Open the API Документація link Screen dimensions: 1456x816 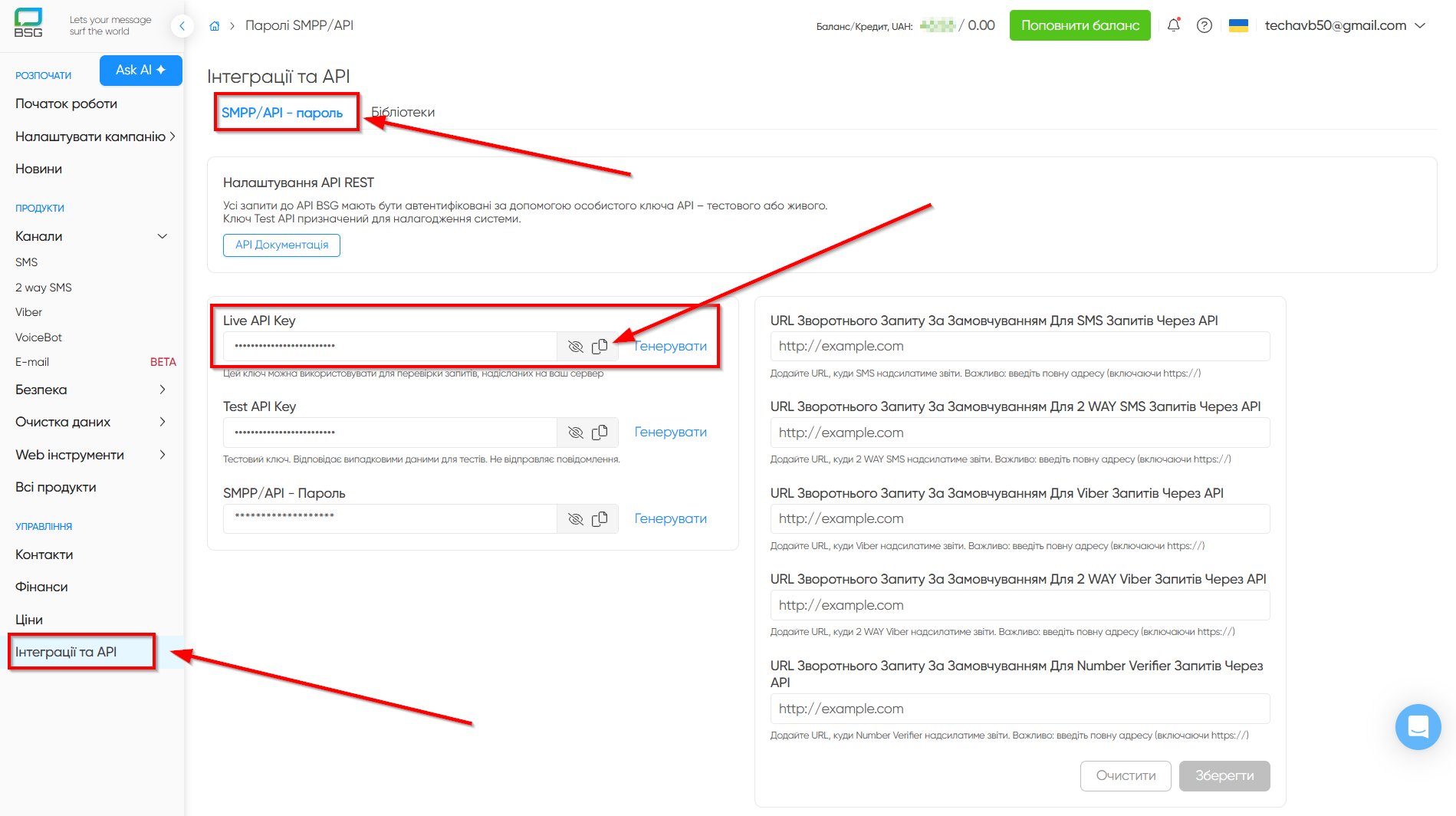281,245
